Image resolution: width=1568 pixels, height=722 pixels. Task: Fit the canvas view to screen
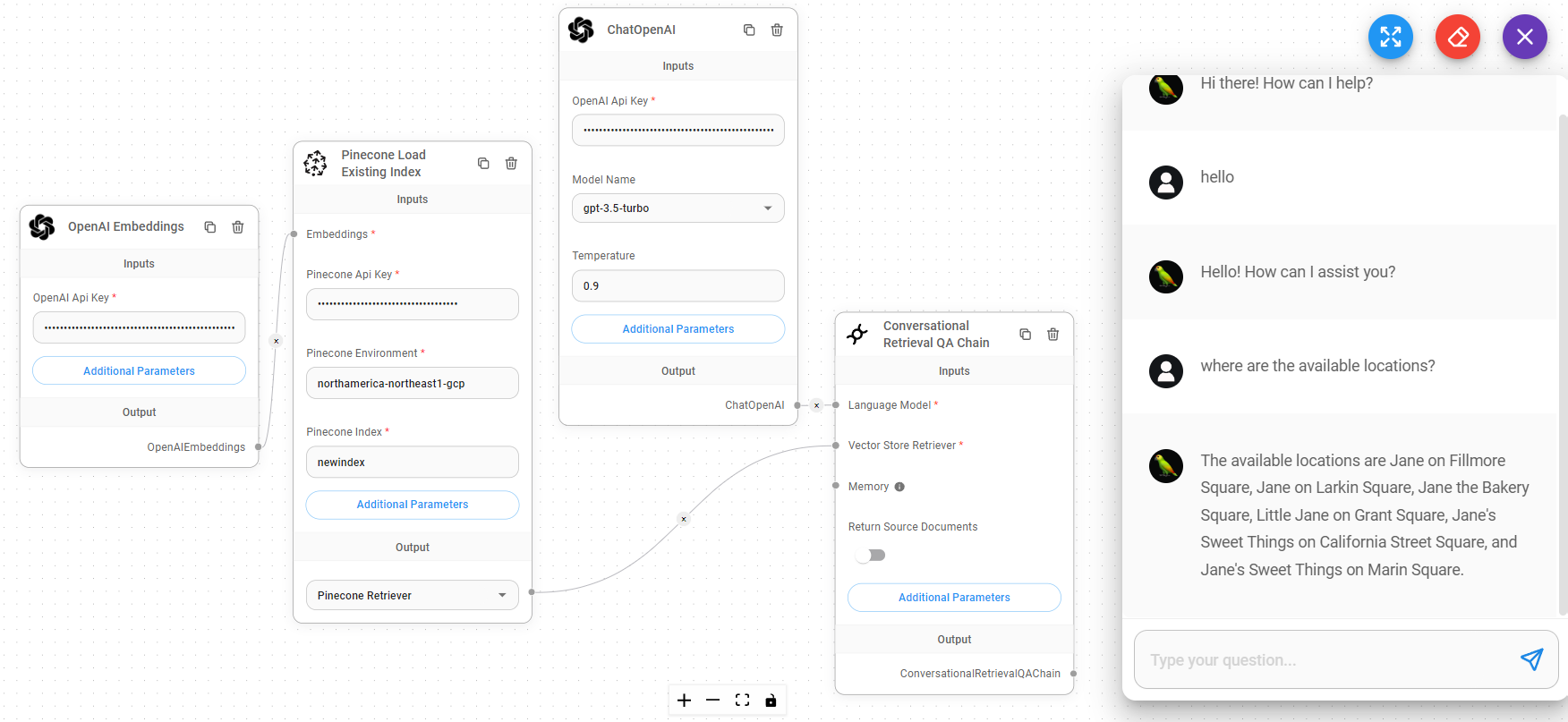point(742,701)
